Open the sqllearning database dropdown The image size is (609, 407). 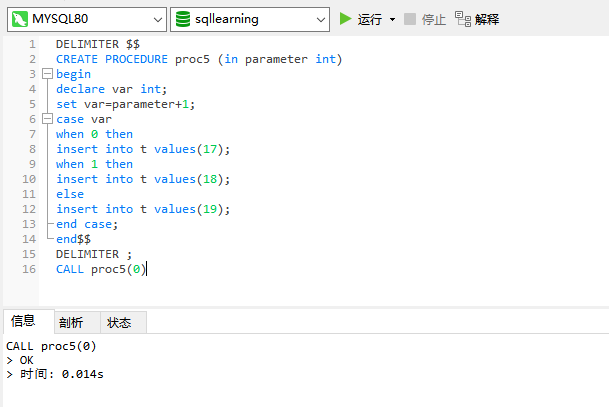point(320,19)
